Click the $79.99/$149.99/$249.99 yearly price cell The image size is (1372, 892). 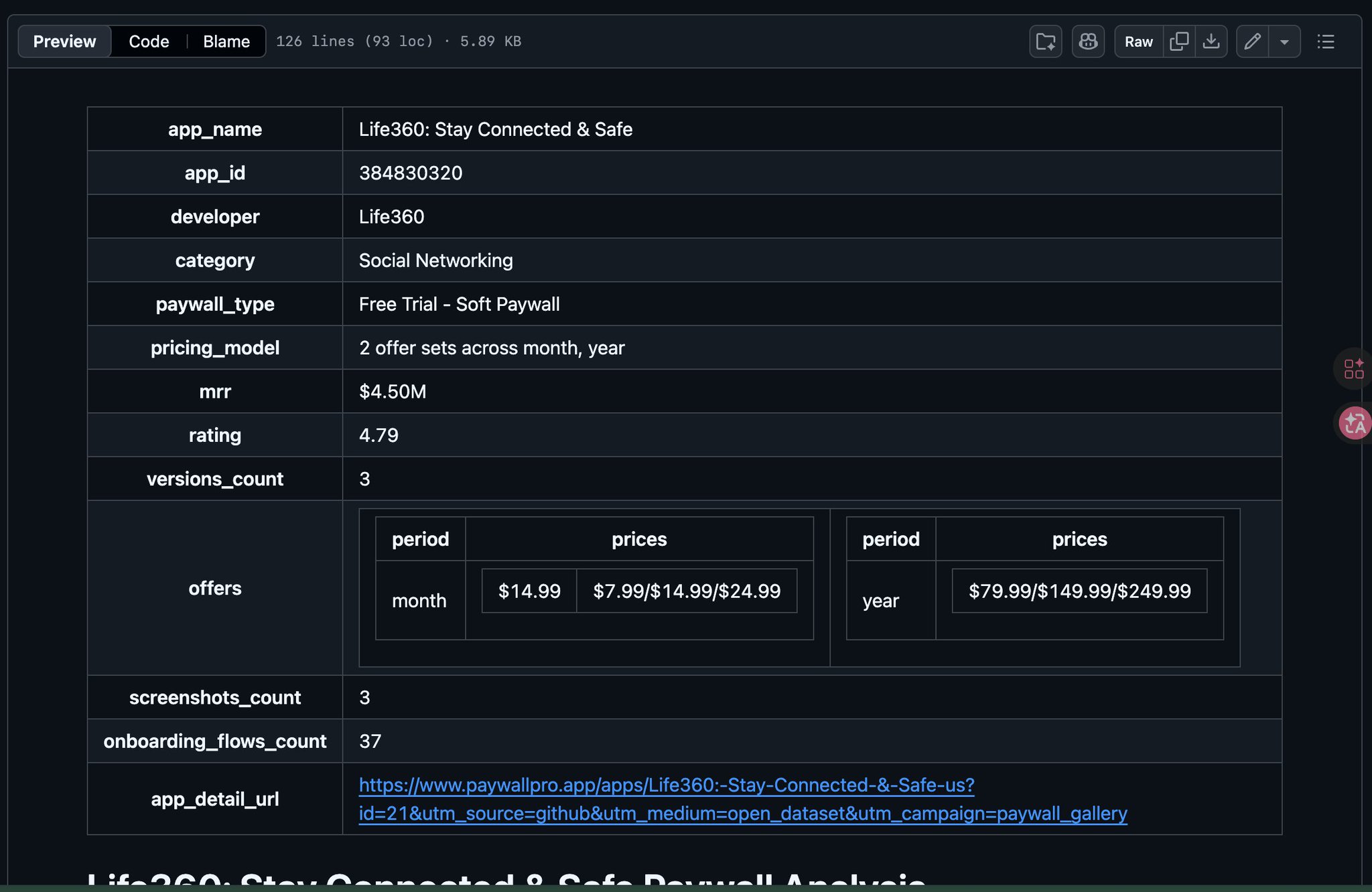(x=1079, y=591)
